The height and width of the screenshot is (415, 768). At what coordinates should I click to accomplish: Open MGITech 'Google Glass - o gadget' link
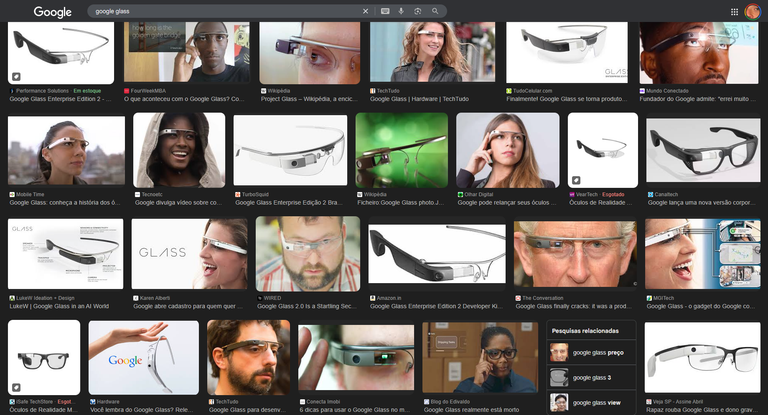click(701, 306)
